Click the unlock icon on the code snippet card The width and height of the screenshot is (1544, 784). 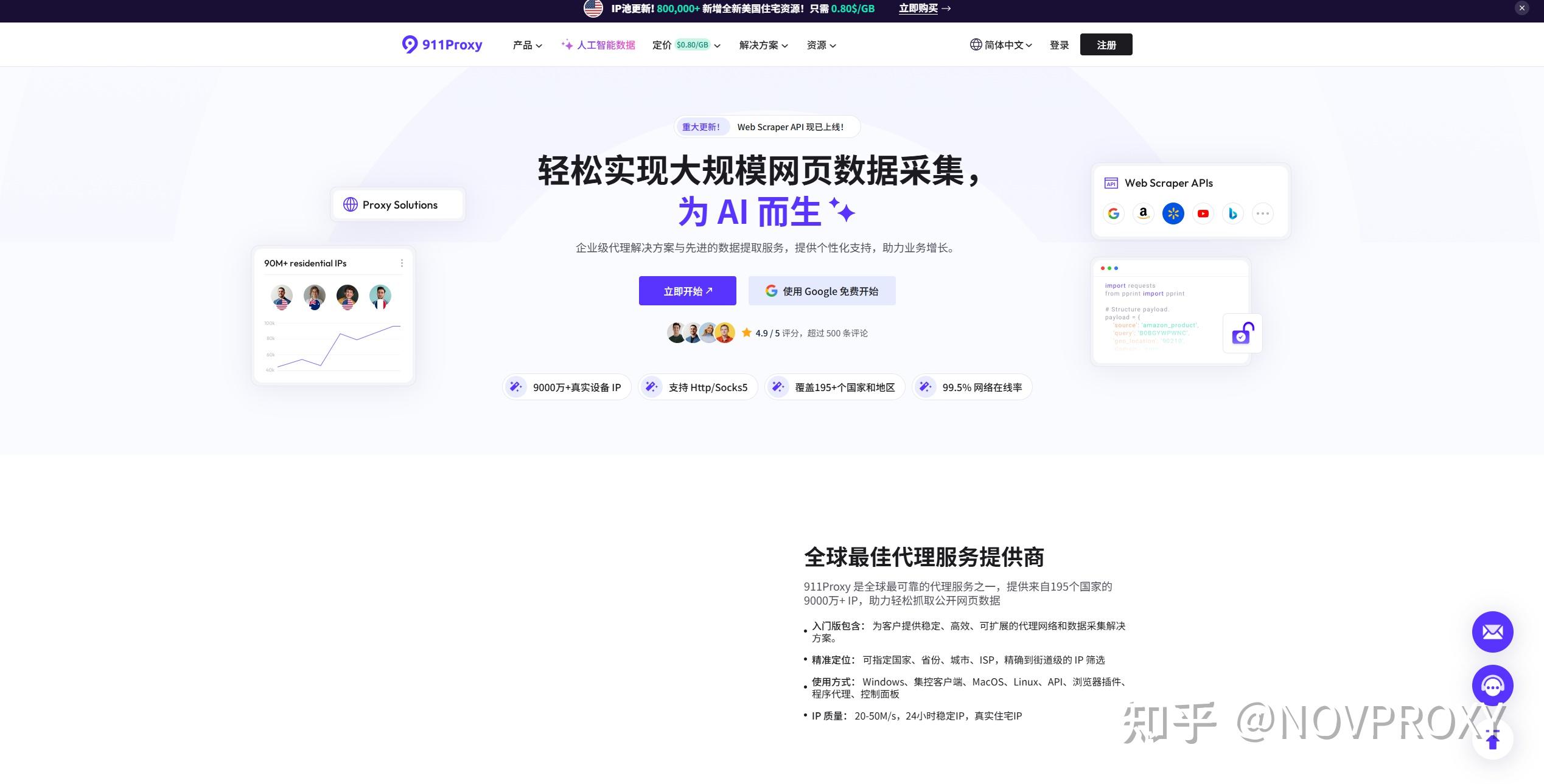pyautogui.click(x=1242, y=333)
